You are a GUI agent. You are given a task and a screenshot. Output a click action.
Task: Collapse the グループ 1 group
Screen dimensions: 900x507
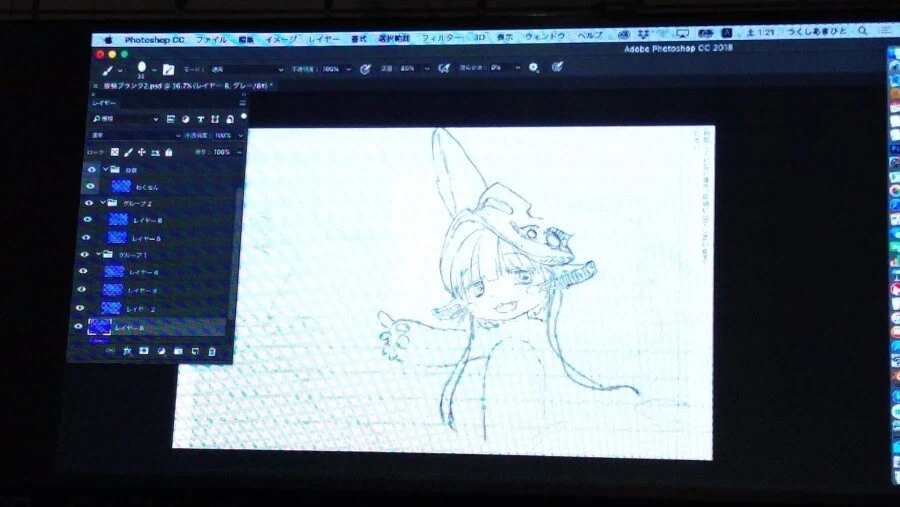pyautogui.click(x=97, y=254)
